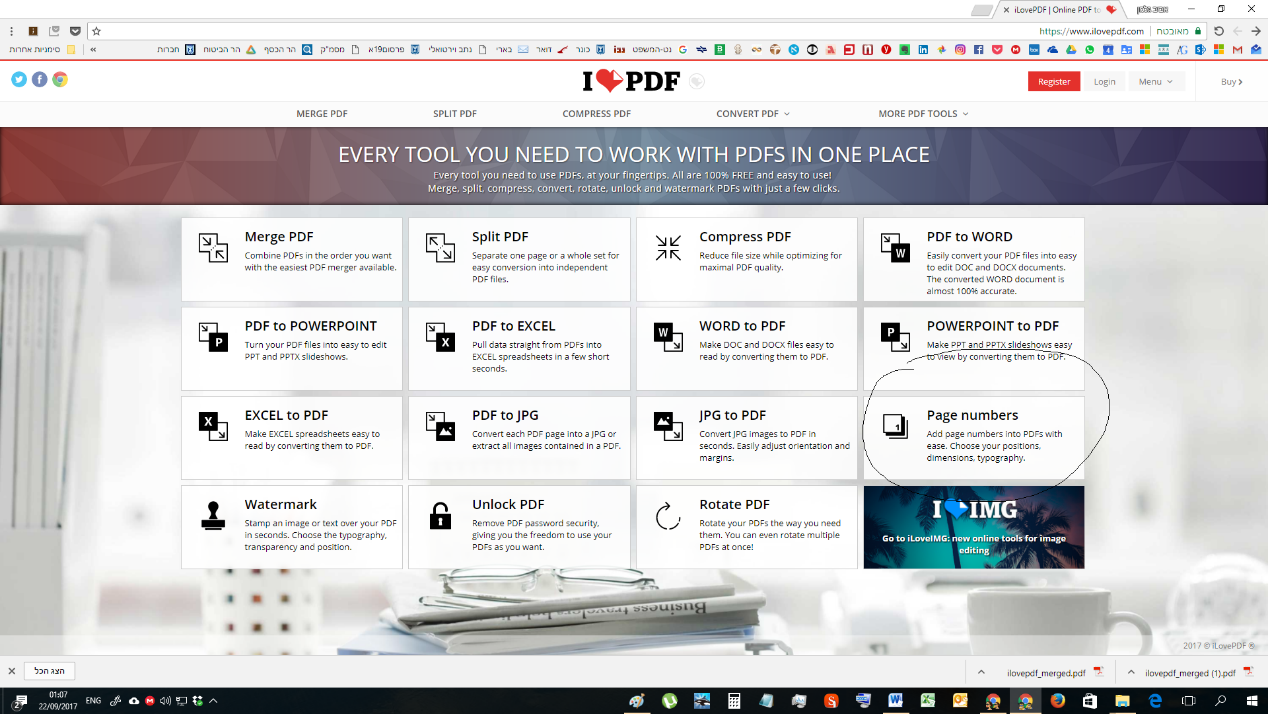The height and width of the screenshot is (714, 1268).
Task: Open the MERGE PDF nav item
Action: click(322, 114)
